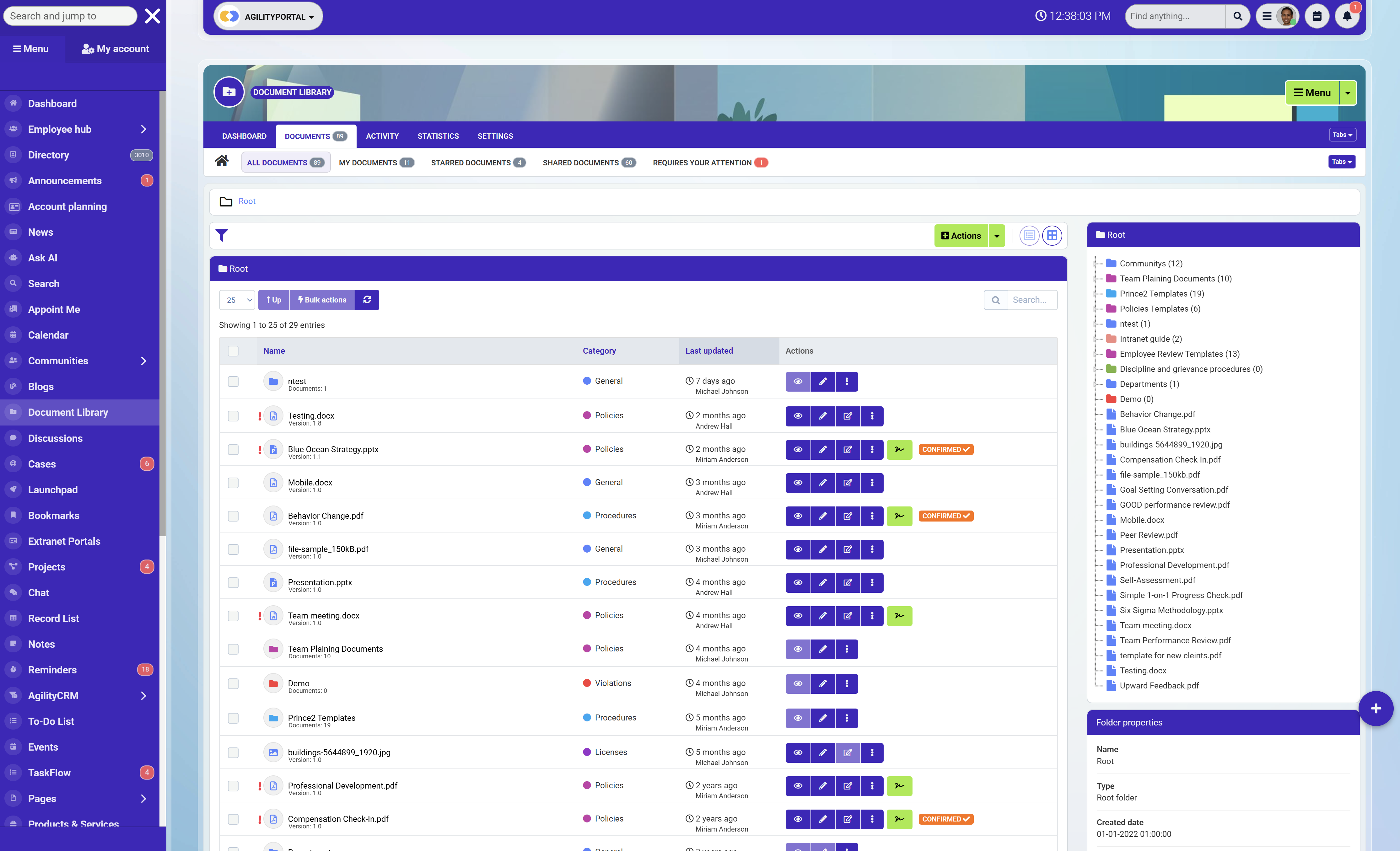Expand the Actions button dropdown arrow
Image resolution: width=1400 pixels, height=851 pixels.
coord(997,236)
